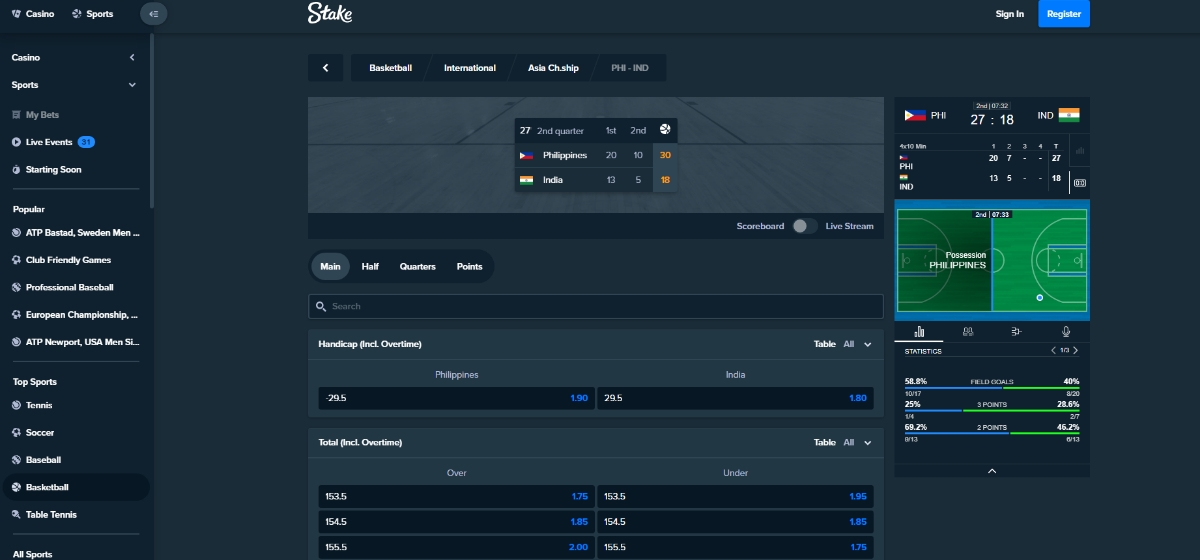This screenshot has height=560, width=1200.
Task: Click the basketball court possession graphic
Action: pyautogui.click(x=992, y=260)
